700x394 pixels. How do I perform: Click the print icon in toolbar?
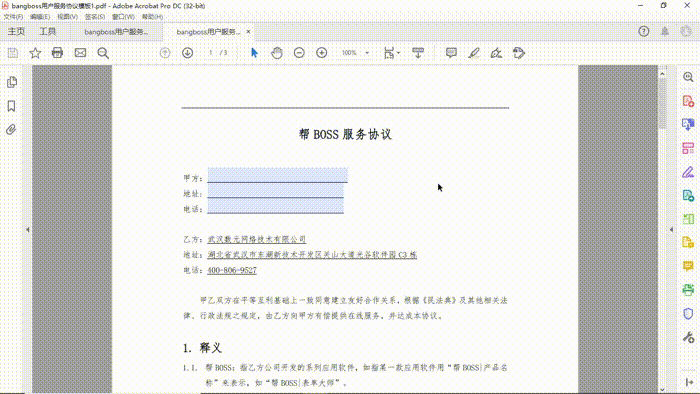tap(57, 53)
